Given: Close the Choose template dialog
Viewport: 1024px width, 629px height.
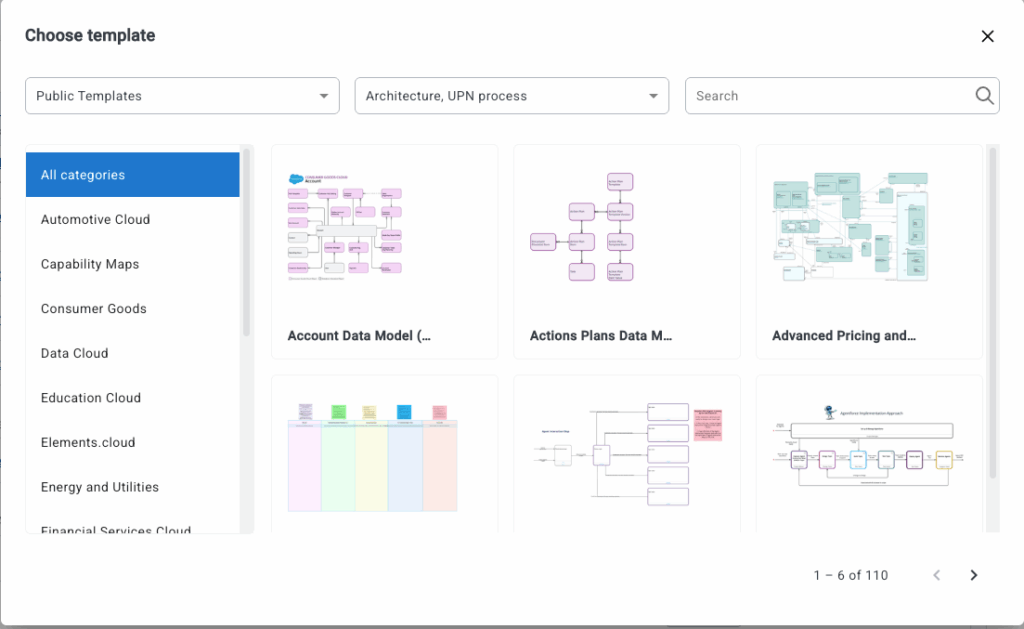Looking at the screenshot, I should point(987,36).
